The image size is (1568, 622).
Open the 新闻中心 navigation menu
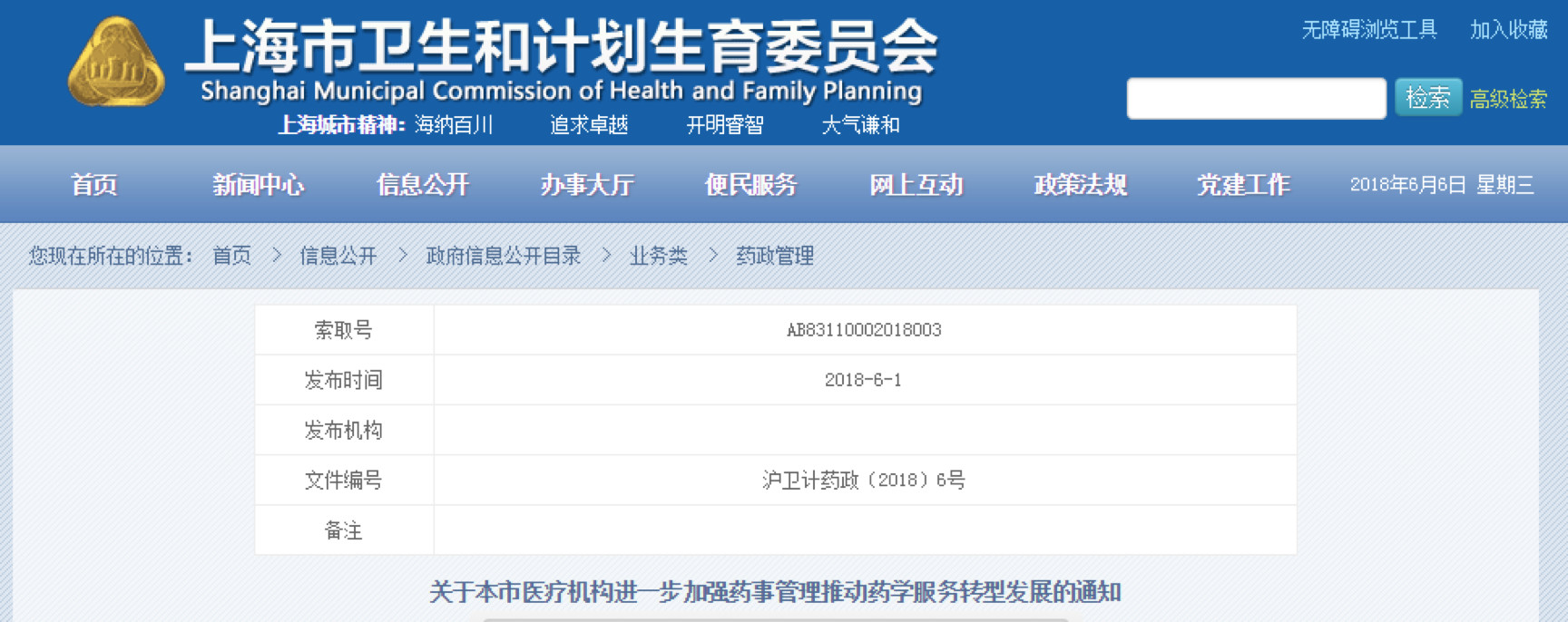tap(258, 185)
